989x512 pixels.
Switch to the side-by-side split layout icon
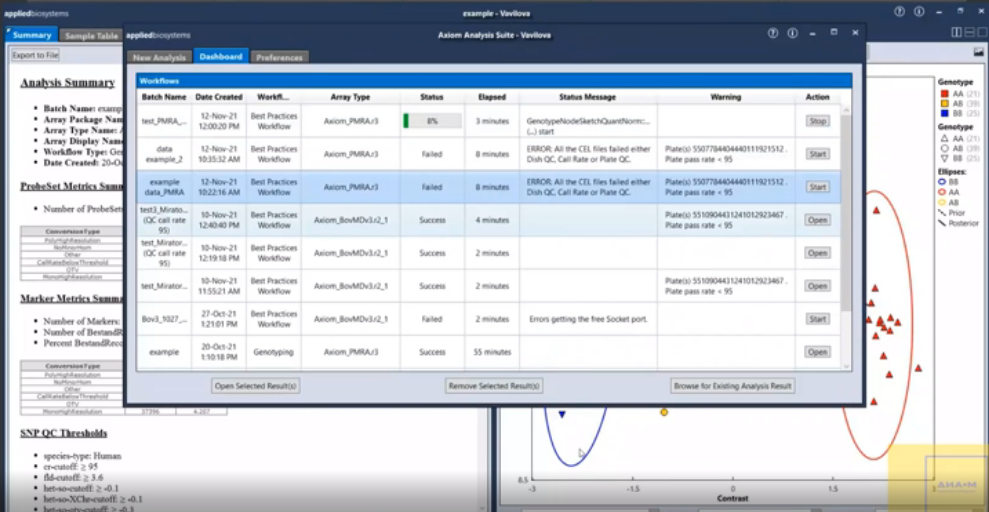click(x=957, y=32)
